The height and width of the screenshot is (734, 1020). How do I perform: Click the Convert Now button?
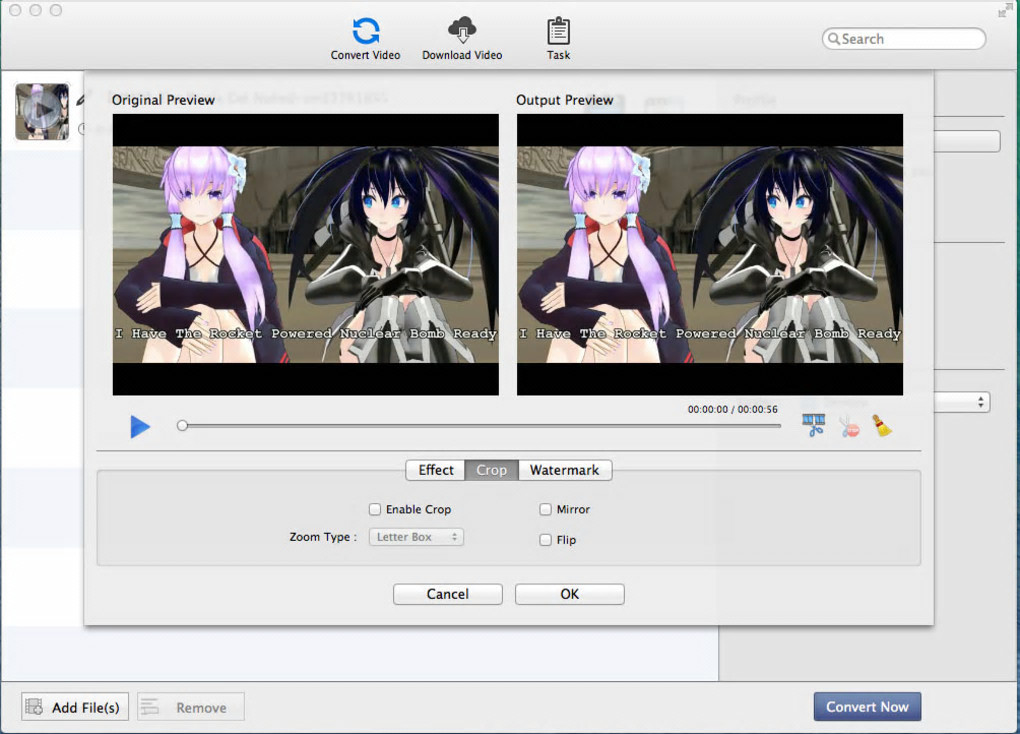pyautogui.click(x=867, y=707)
